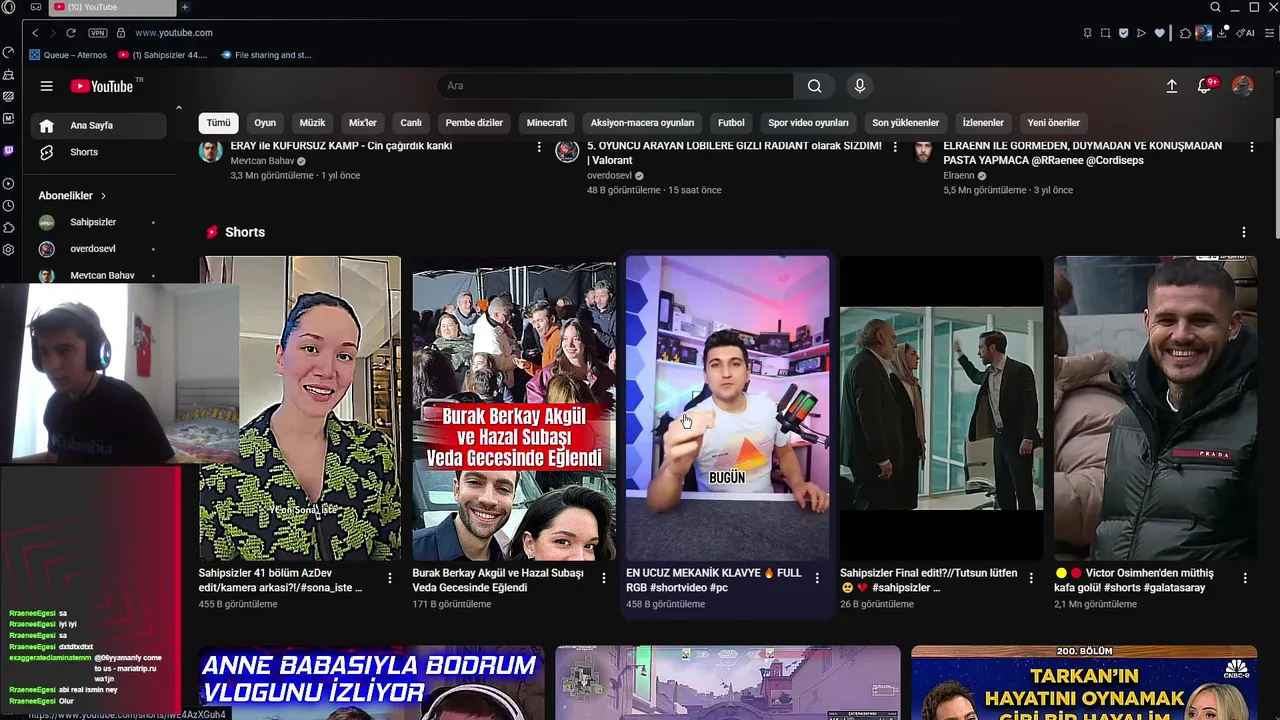Select the Canlı filter chip
The width and height of the screenshot is (1280, 720).
(411, 123)
